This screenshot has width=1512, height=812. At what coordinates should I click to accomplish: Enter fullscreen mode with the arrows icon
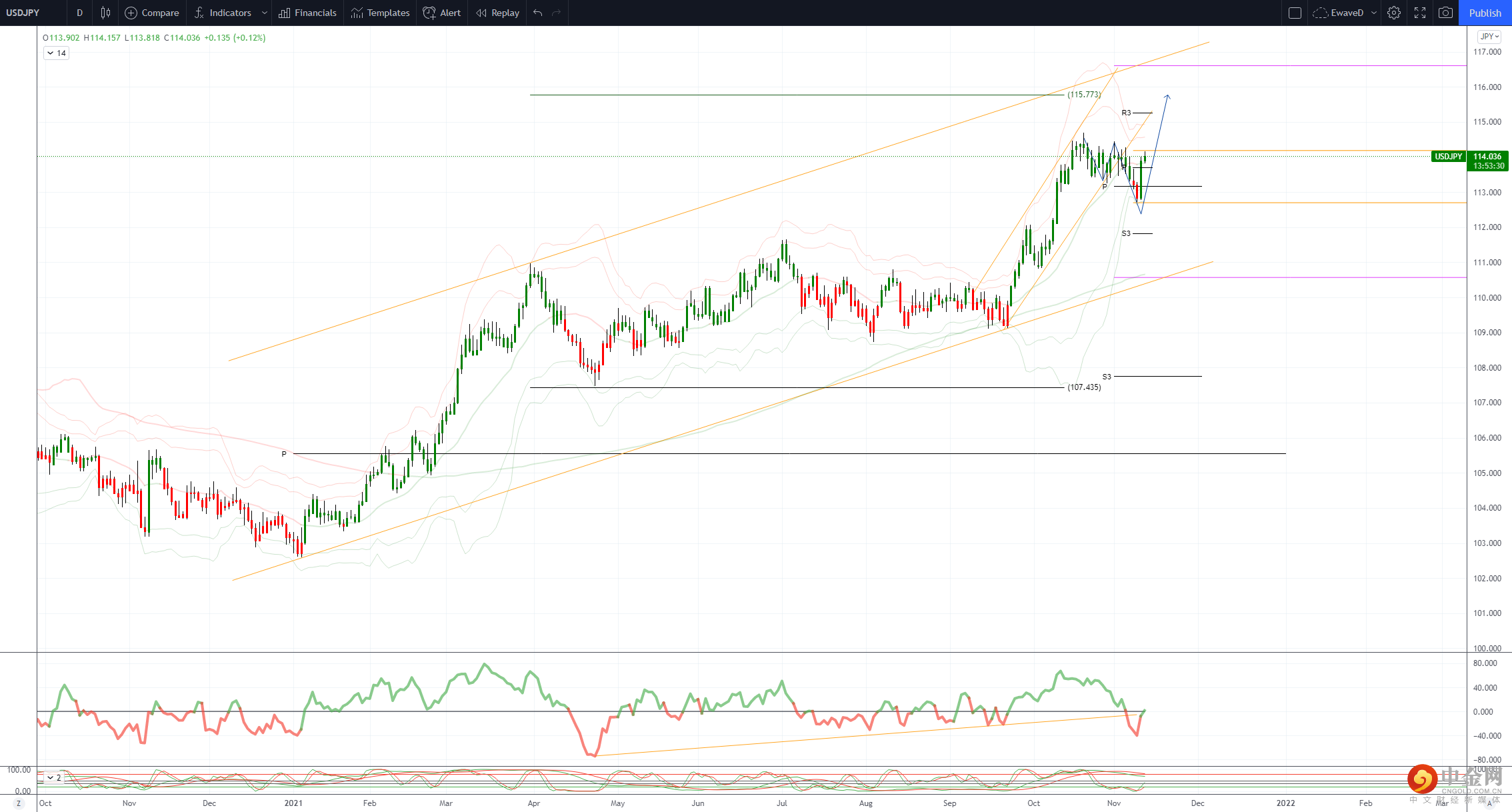point(1420,13)
